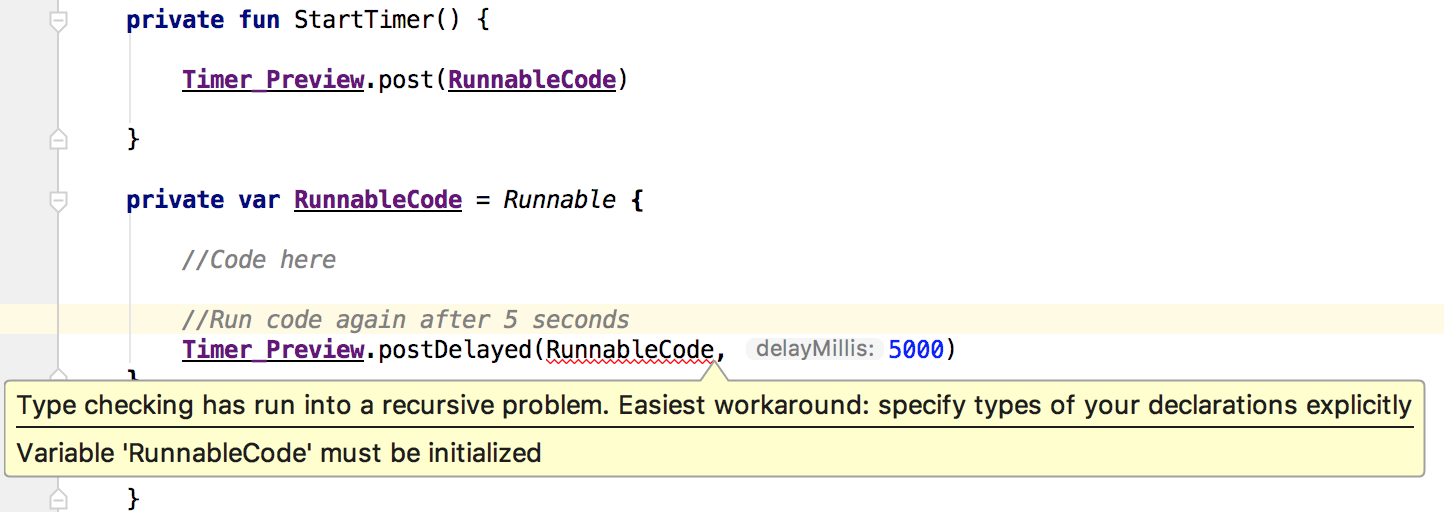Click the delayMillis parameter hint

coord(815,350)
